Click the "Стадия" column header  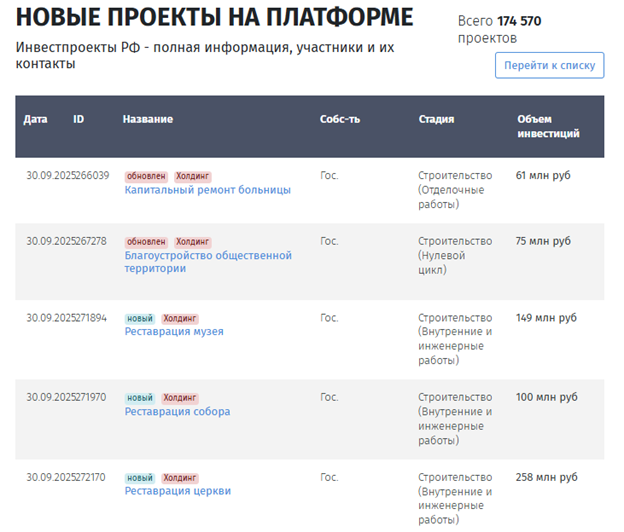click(436, 119)
